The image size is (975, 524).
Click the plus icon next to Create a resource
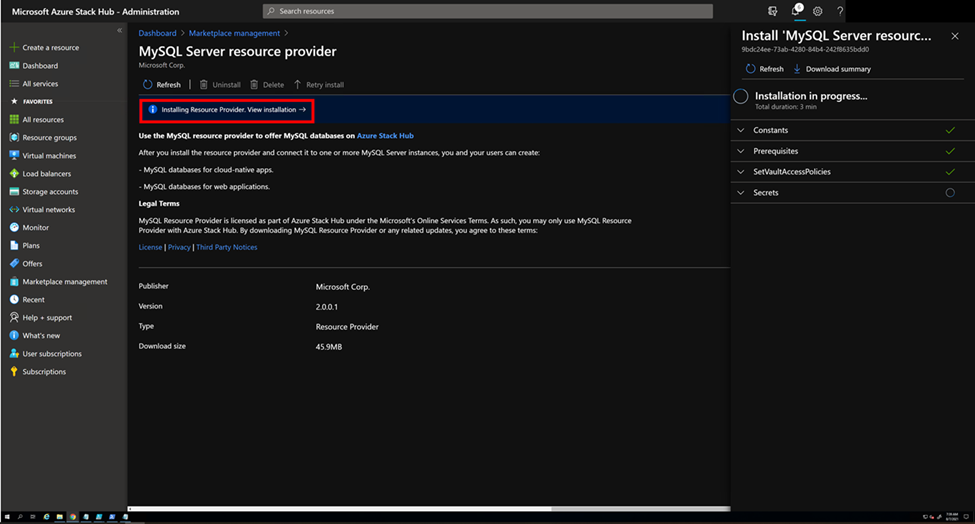tap(14, 47)
